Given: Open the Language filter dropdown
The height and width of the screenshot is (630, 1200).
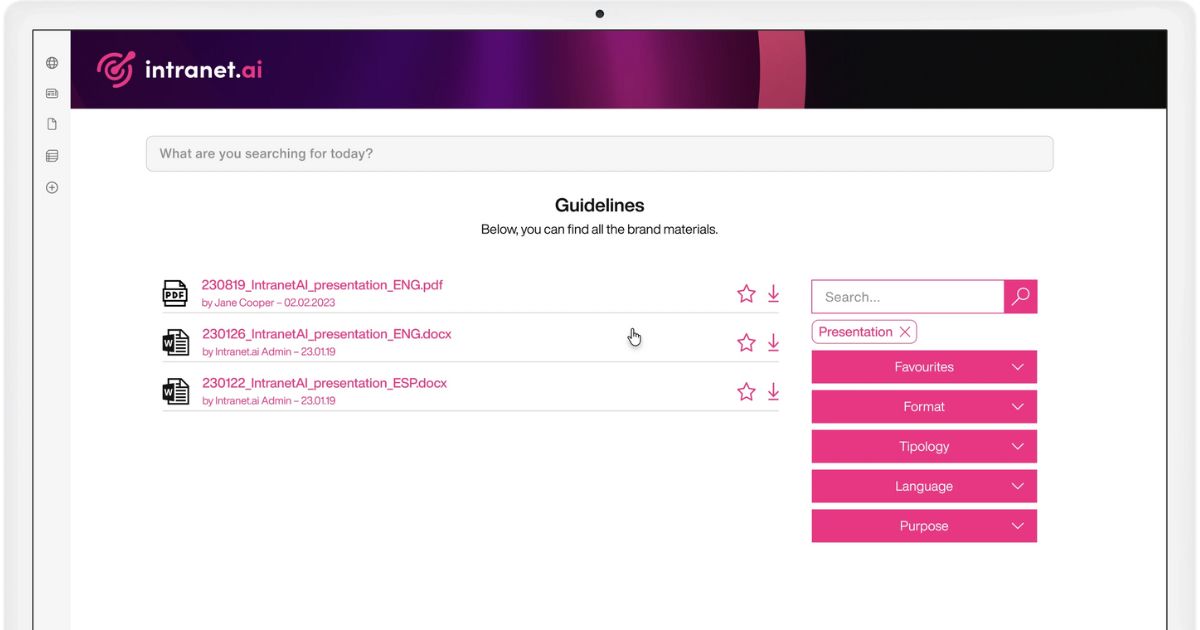Looking at the screenshot, I should pos(923,487).
